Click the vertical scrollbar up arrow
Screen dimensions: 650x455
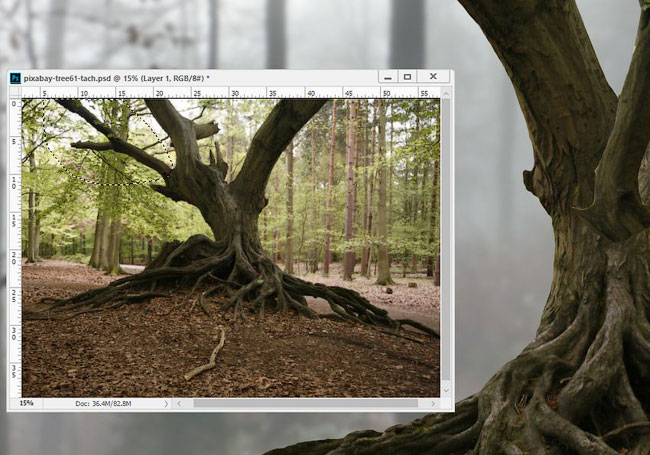point(446,94)
